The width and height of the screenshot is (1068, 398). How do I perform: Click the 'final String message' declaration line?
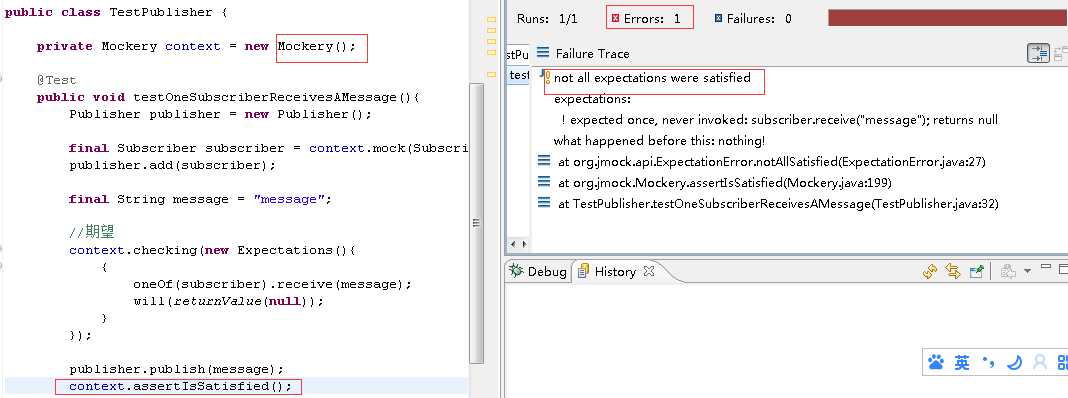pos(200,199)
